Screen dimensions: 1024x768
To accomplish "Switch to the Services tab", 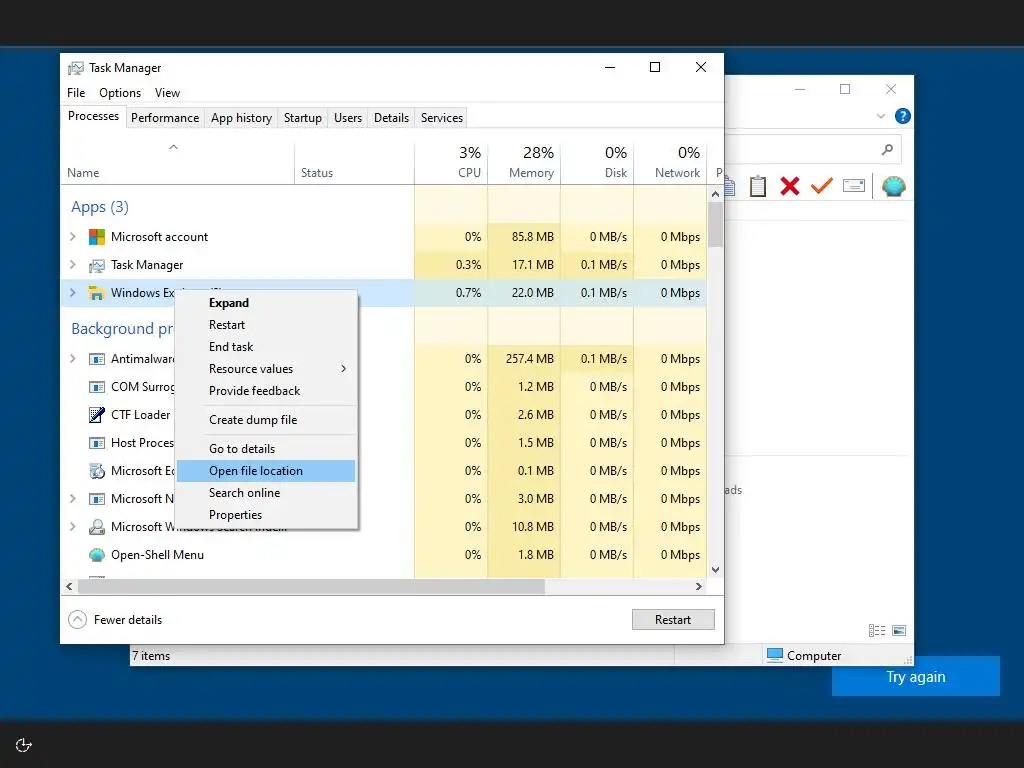I will pos(441,118).
